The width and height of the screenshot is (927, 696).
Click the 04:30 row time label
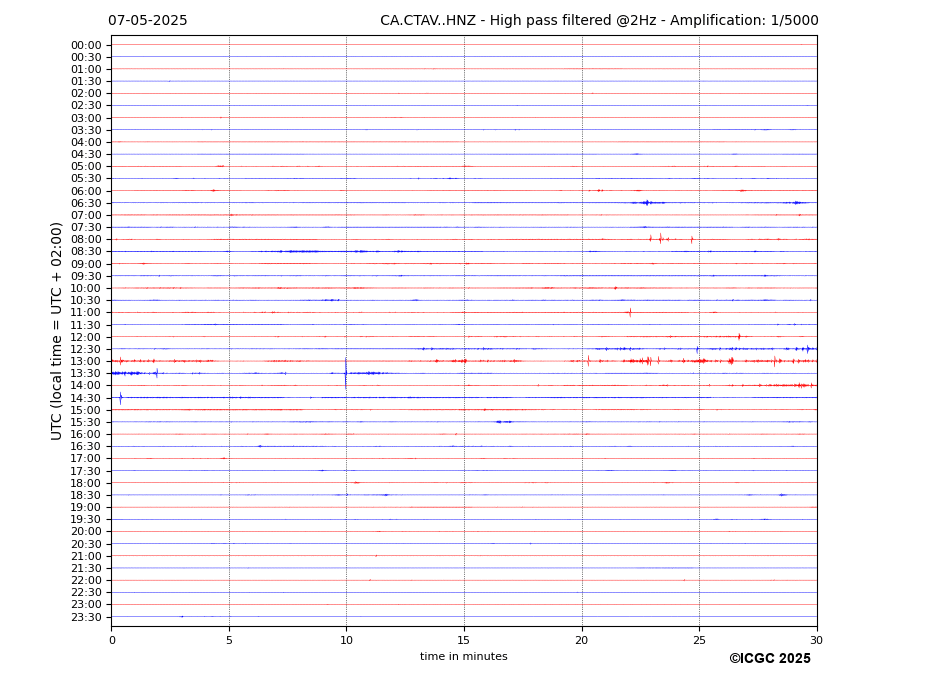(x=86, y=155)
